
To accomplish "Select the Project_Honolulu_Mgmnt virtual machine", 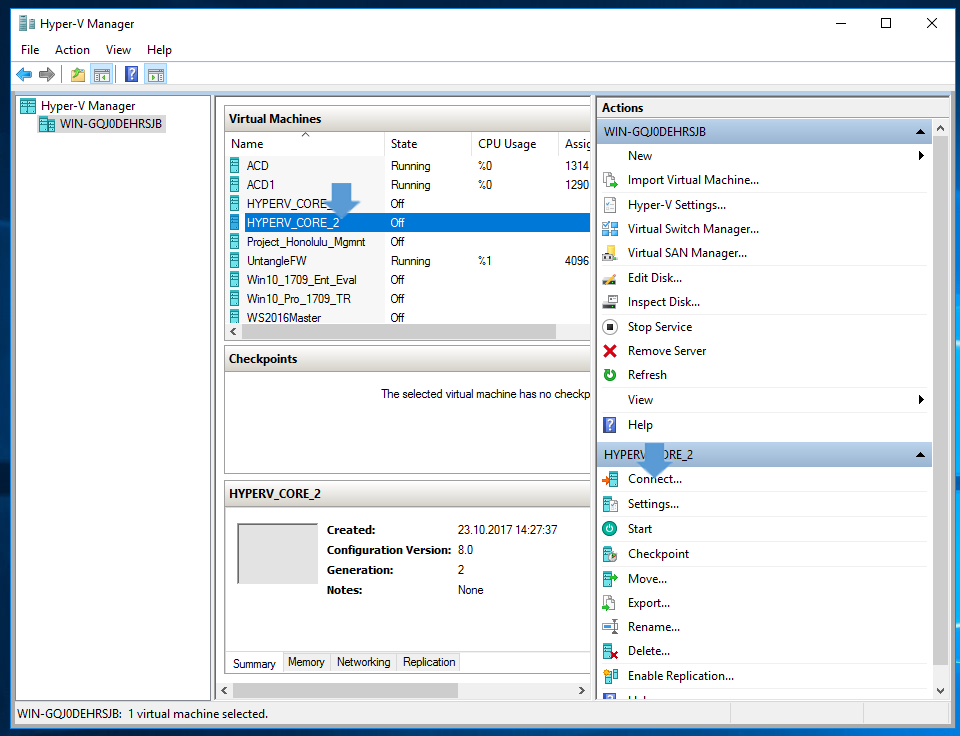I will pos(408,242).
